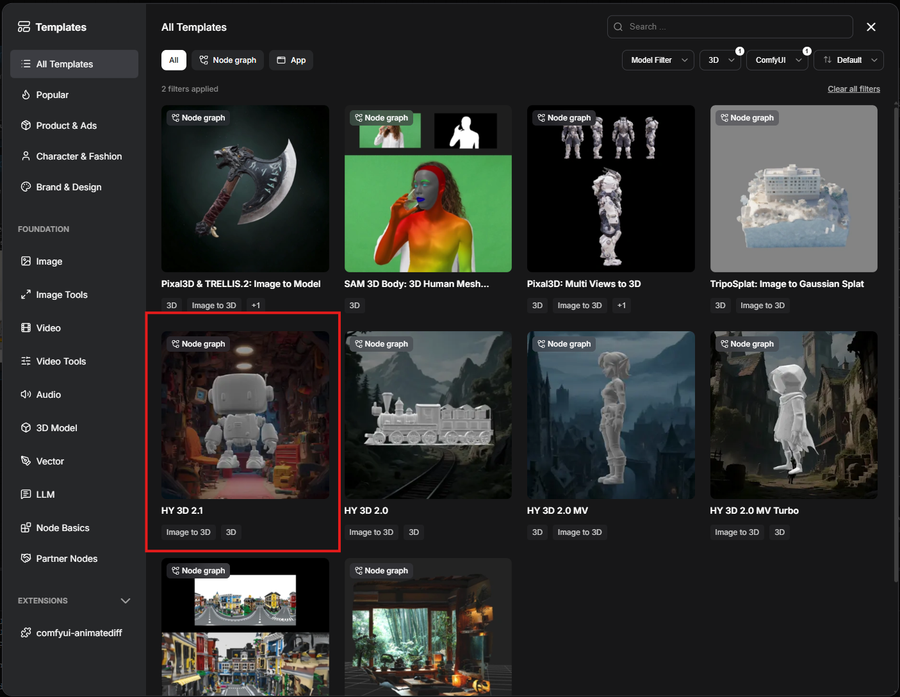
Task: Click the Video Tools icon
Action: click(x=26, y=361)
